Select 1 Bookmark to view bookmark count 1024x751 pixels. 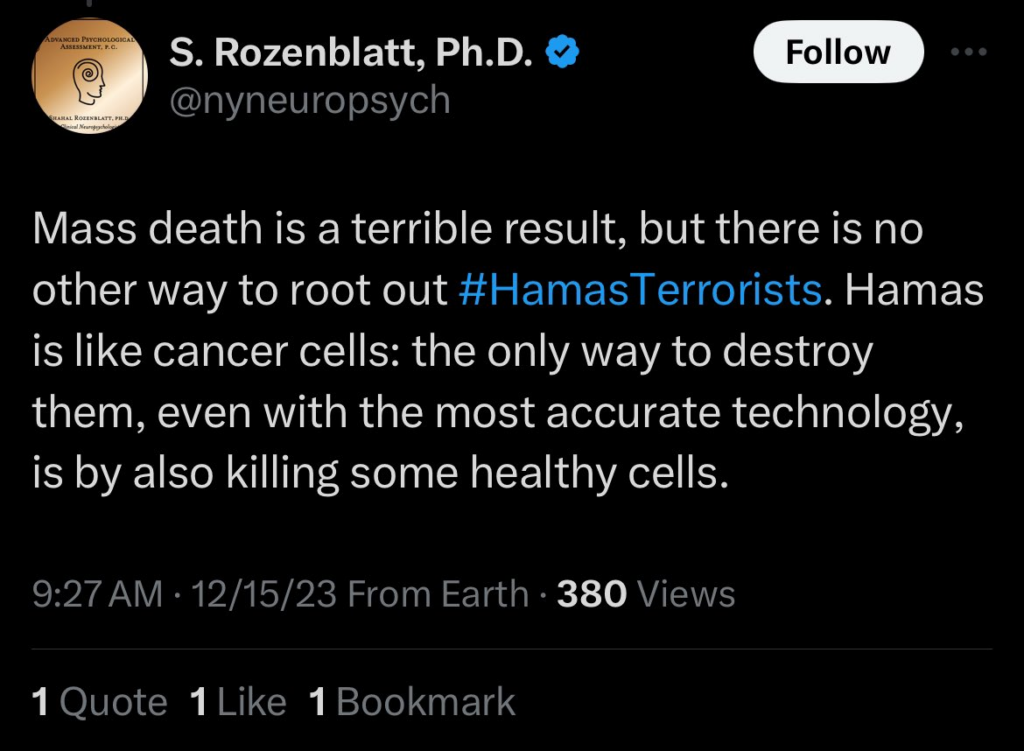pyautogui.click(x=411, y=701)
